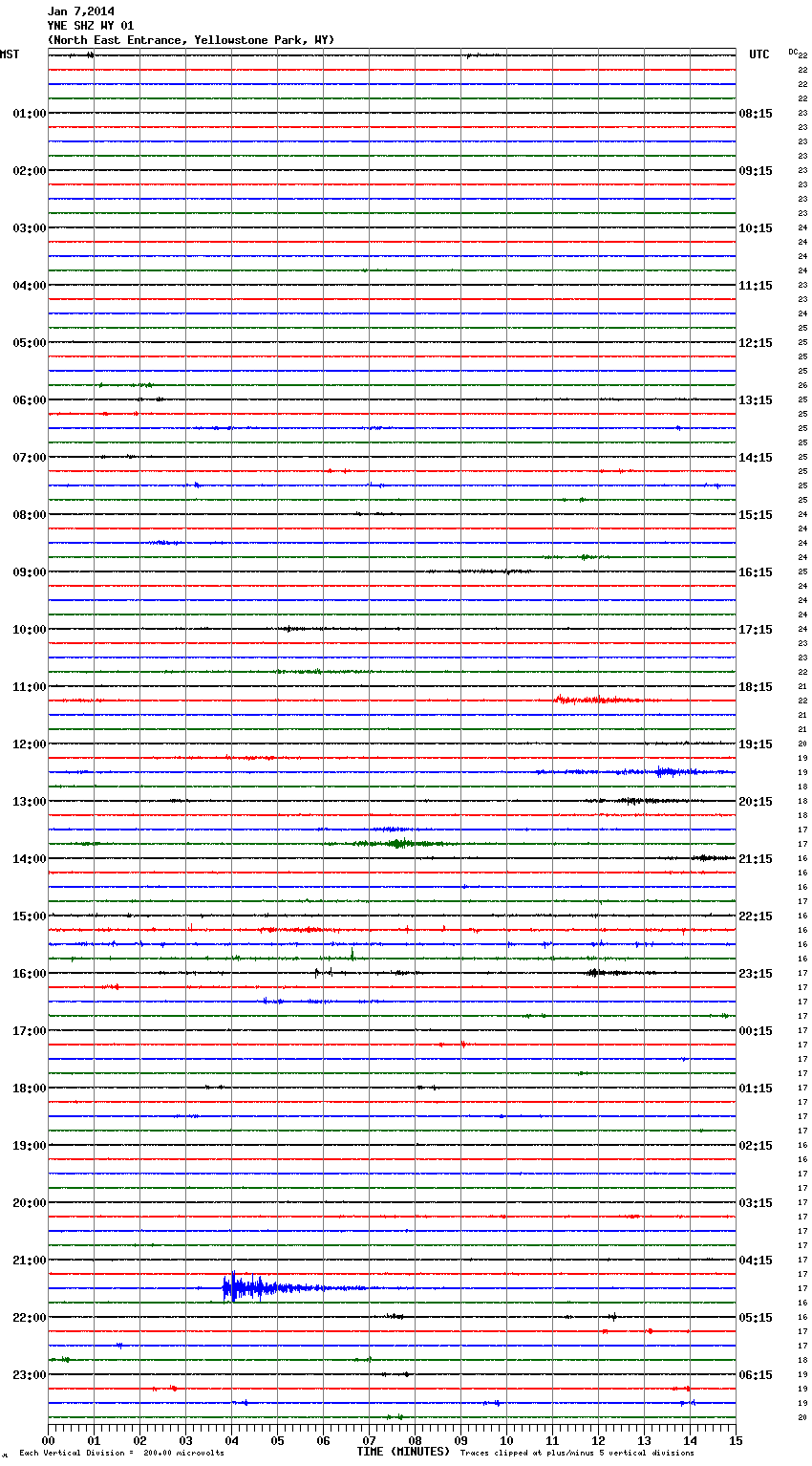Select the 23:00 MST time label
The image size is (812, 1466).
click(x=30, y=1375)
